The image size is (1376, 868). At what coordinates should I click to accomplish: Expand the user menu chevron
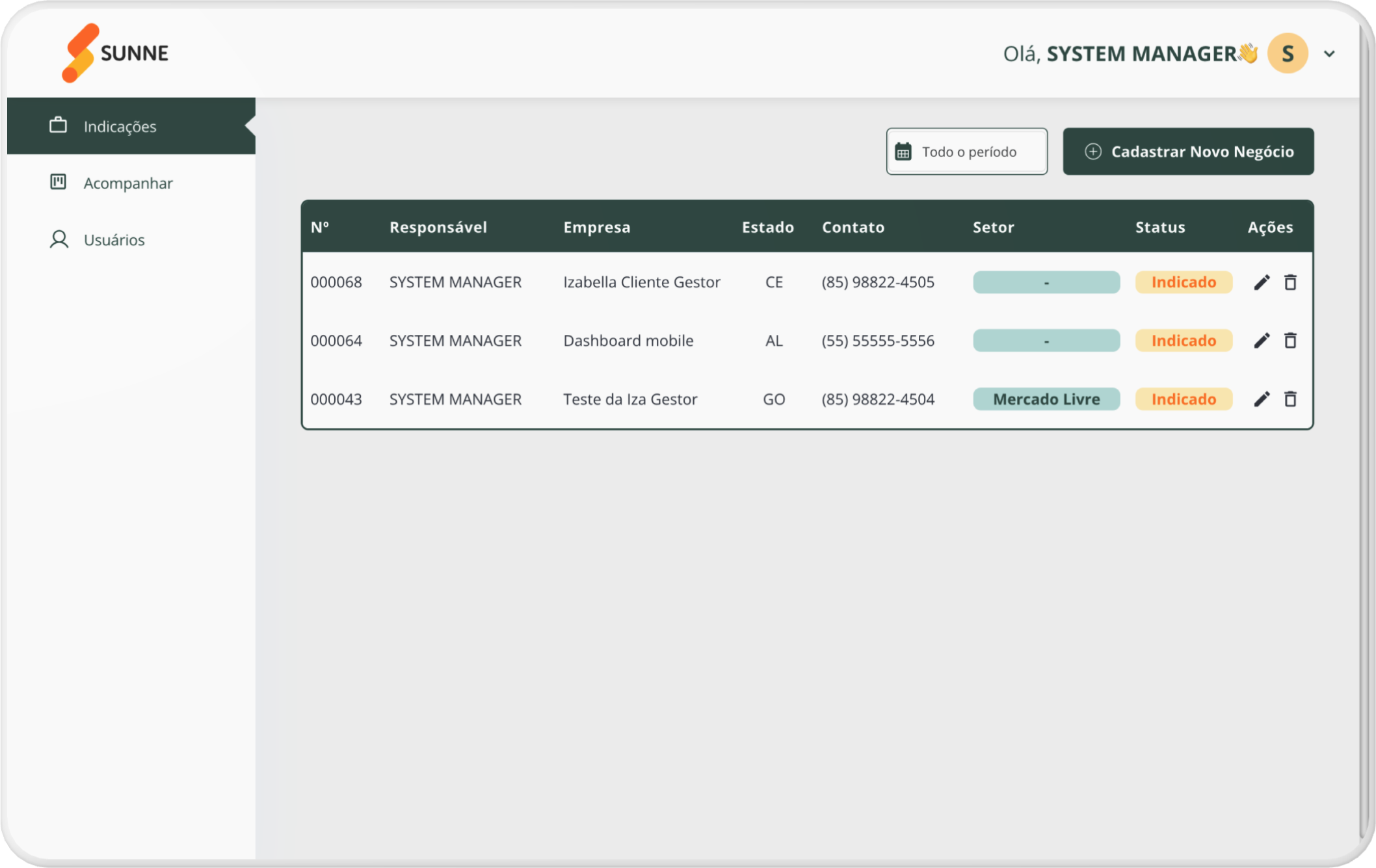(1329, 54)
